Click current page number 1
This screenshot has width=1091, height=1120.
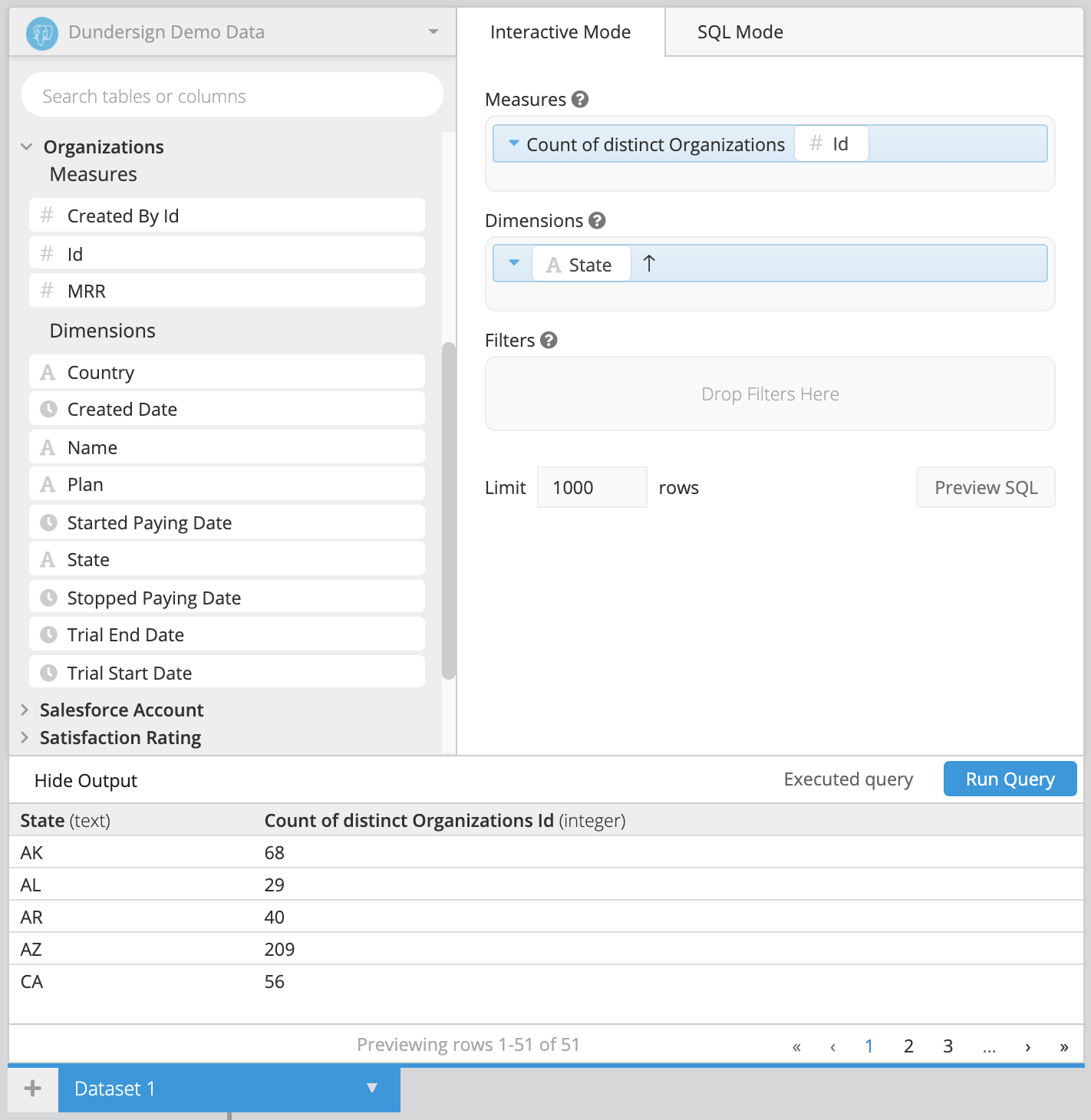point(869,1046)
